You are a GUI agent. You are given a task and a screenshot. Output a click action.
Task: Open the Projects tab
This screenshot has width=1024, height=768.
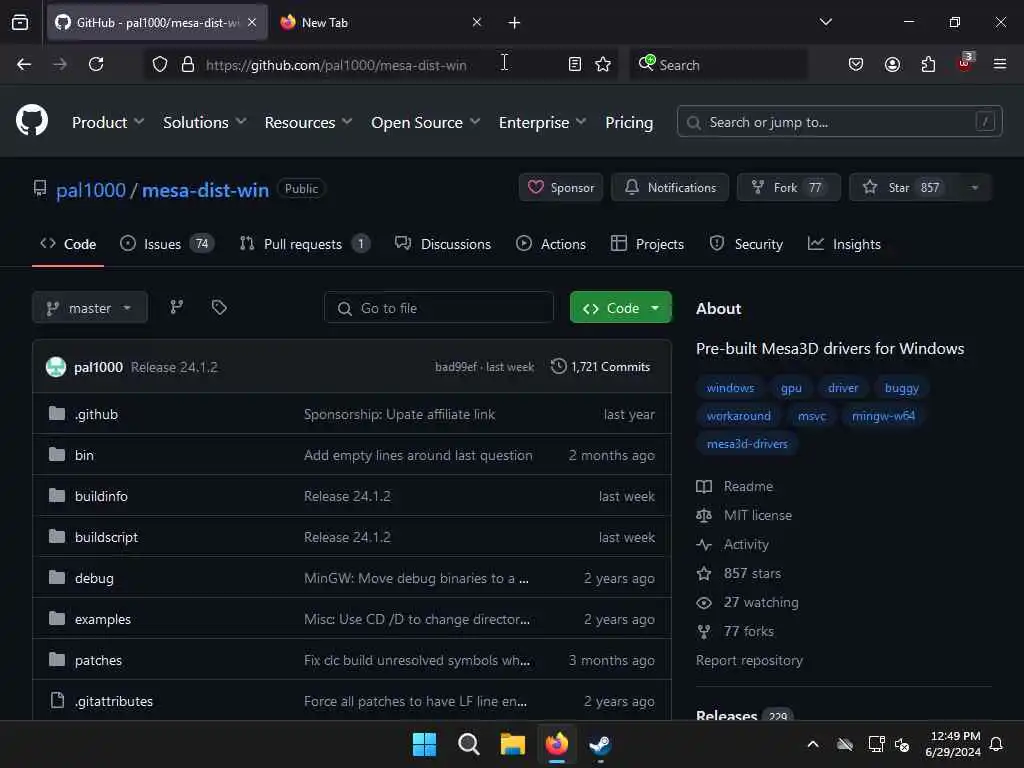pyautogui.click(x=647, y=244)
